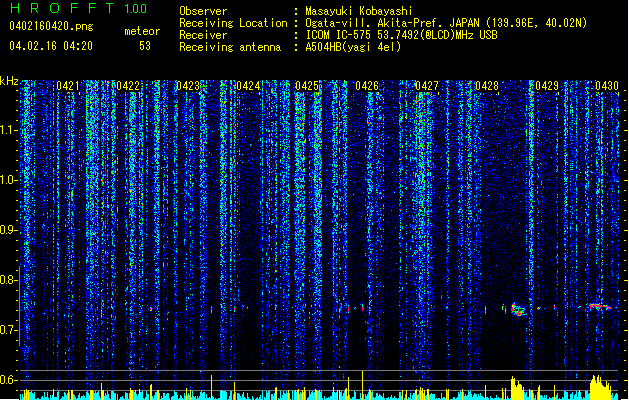Click the 0423 time marker

[188, 86]
